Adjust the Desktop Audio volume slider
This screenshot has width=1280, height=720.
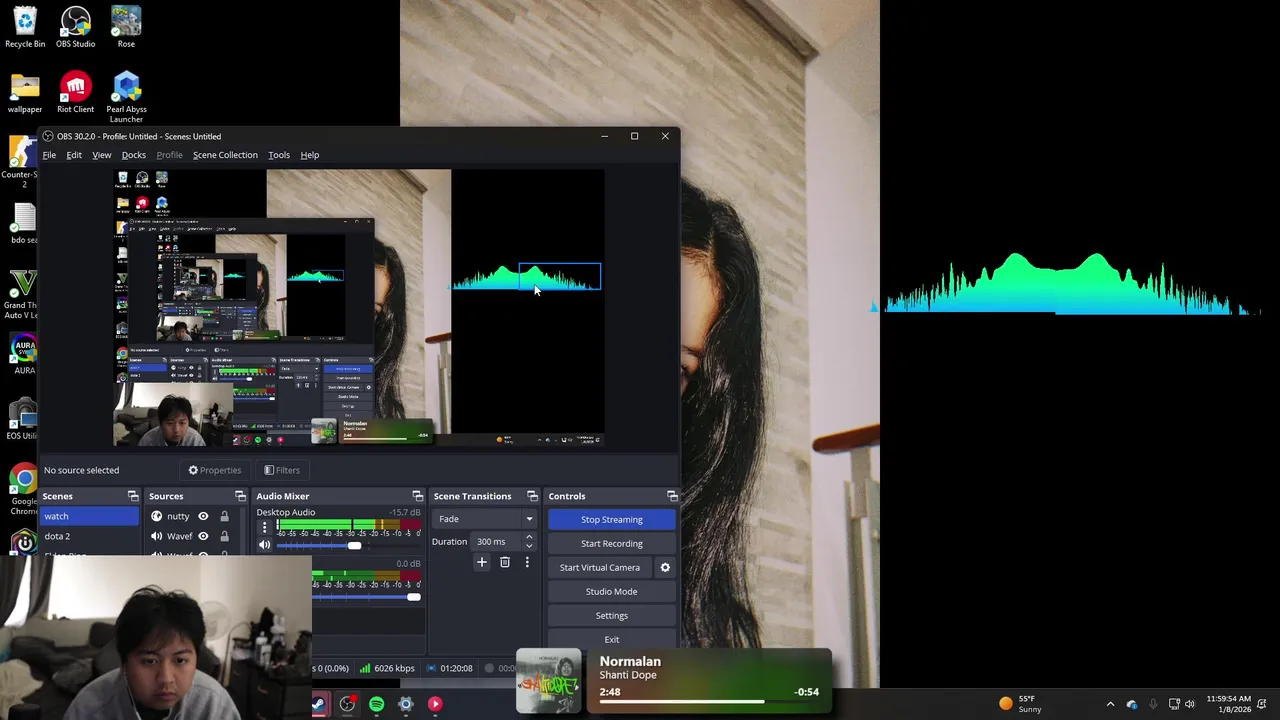tap(348, 545)
